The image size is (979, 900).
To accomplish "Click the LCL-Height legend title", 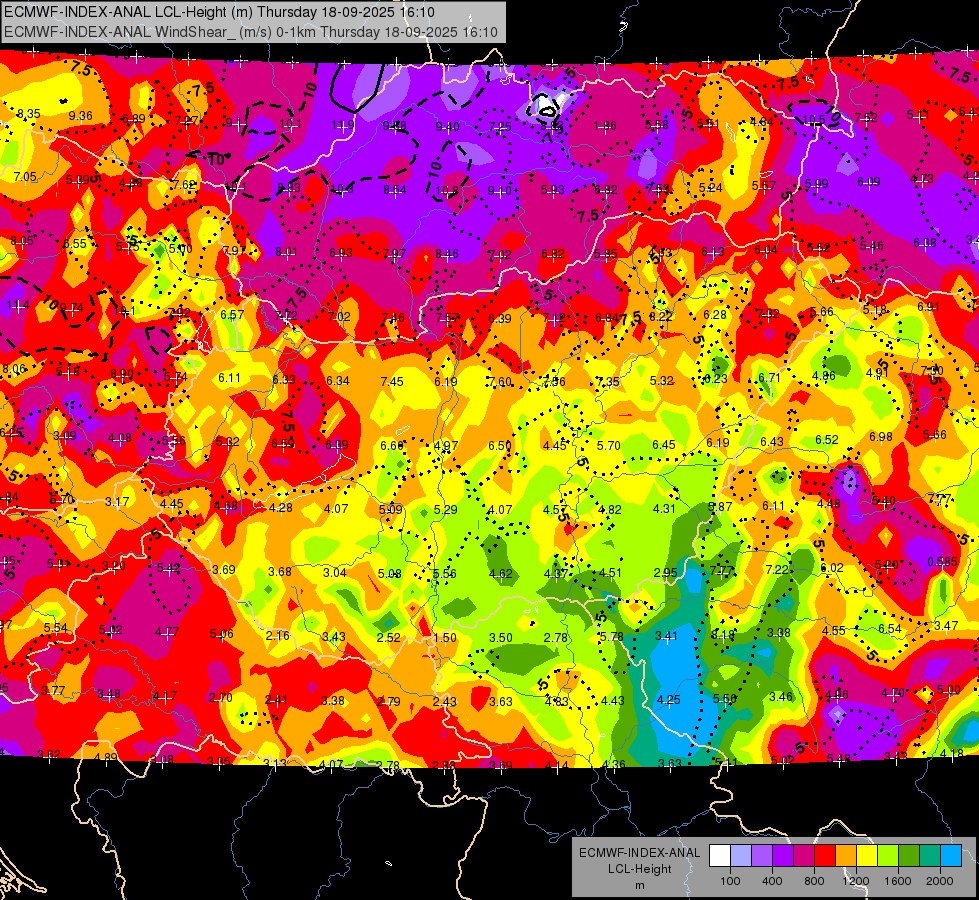I will click(639, 869).
